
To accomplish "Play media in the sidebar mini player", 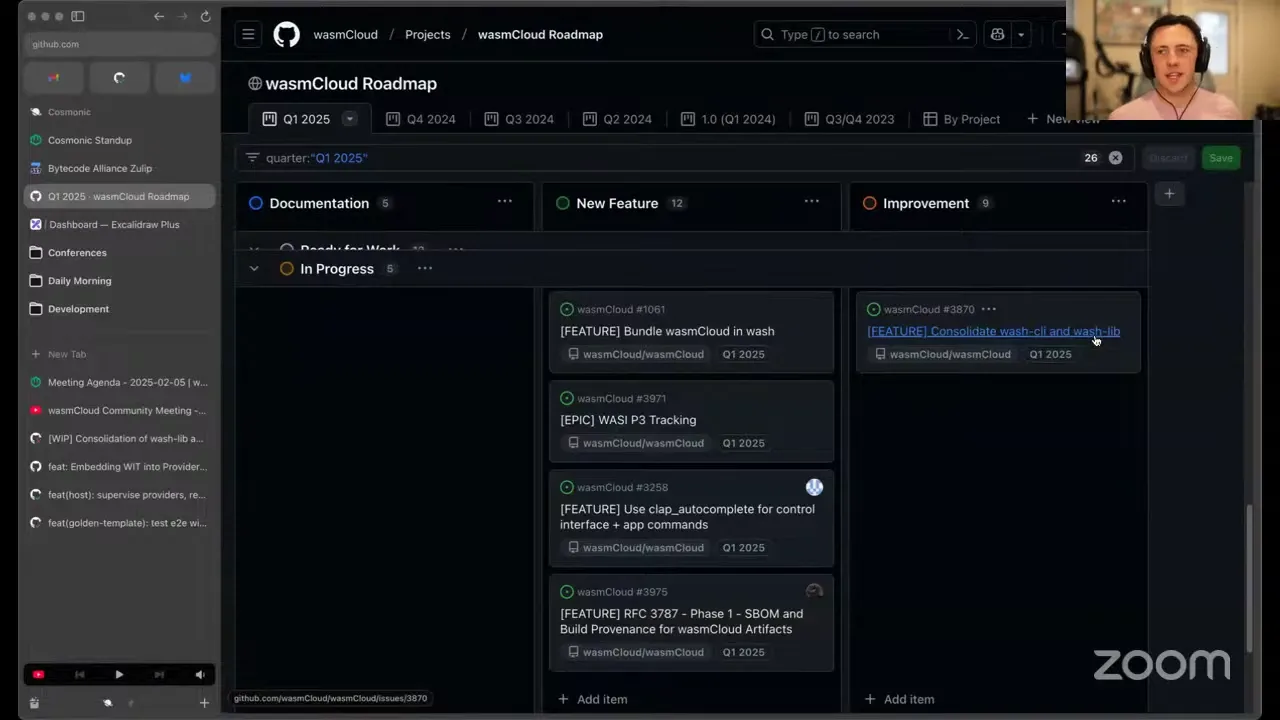I will [119, 675].
